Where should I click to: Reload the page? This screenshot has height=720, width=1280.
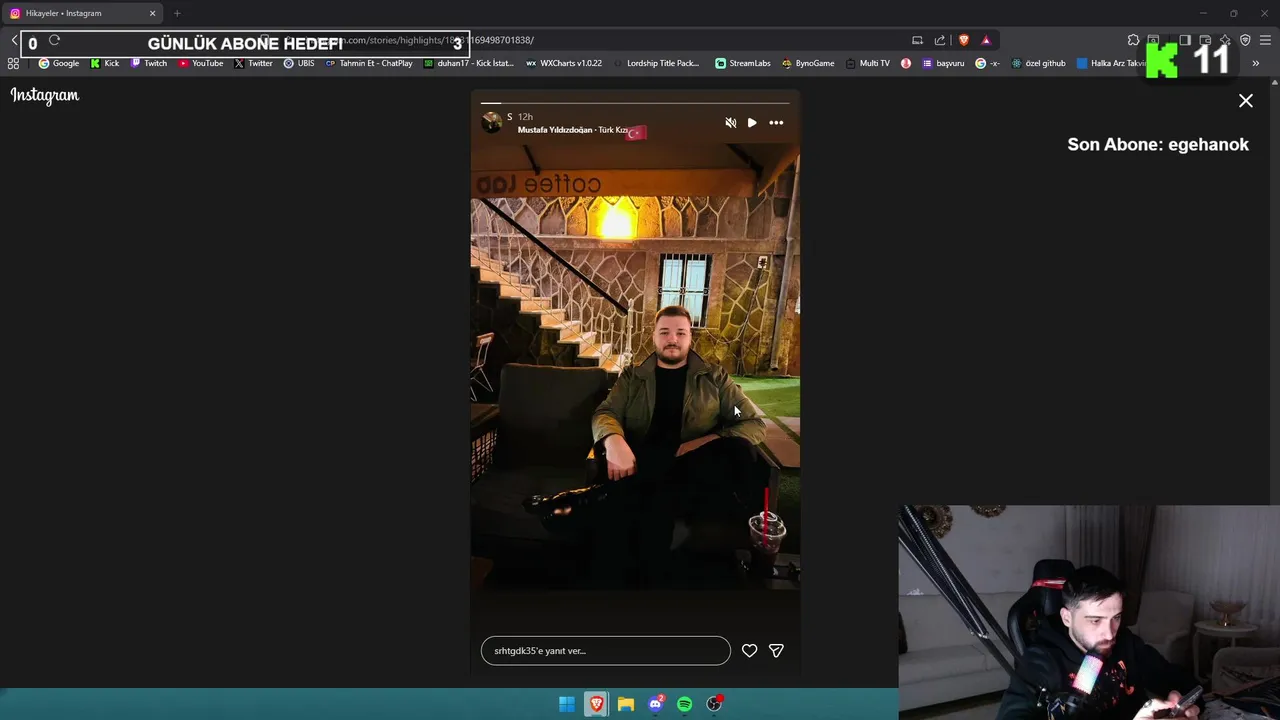(54, 41)
